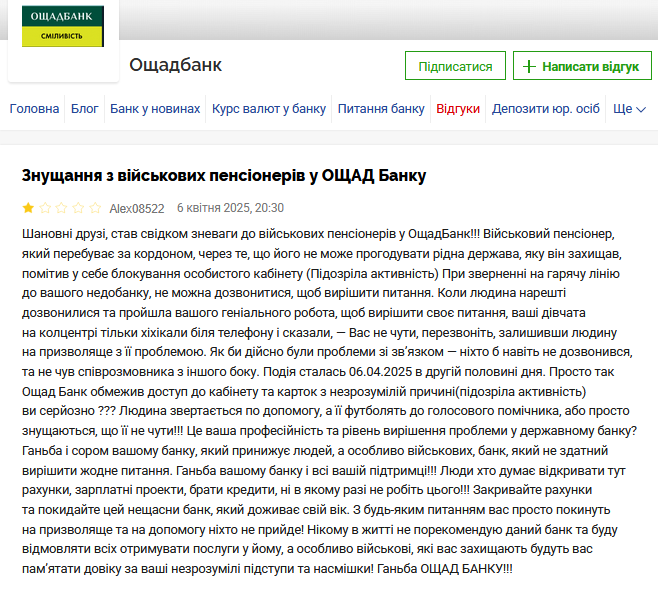Open the Ощадбанк bank name heading
This screenshot has width=658, height=590.
(x=176, y=66)
